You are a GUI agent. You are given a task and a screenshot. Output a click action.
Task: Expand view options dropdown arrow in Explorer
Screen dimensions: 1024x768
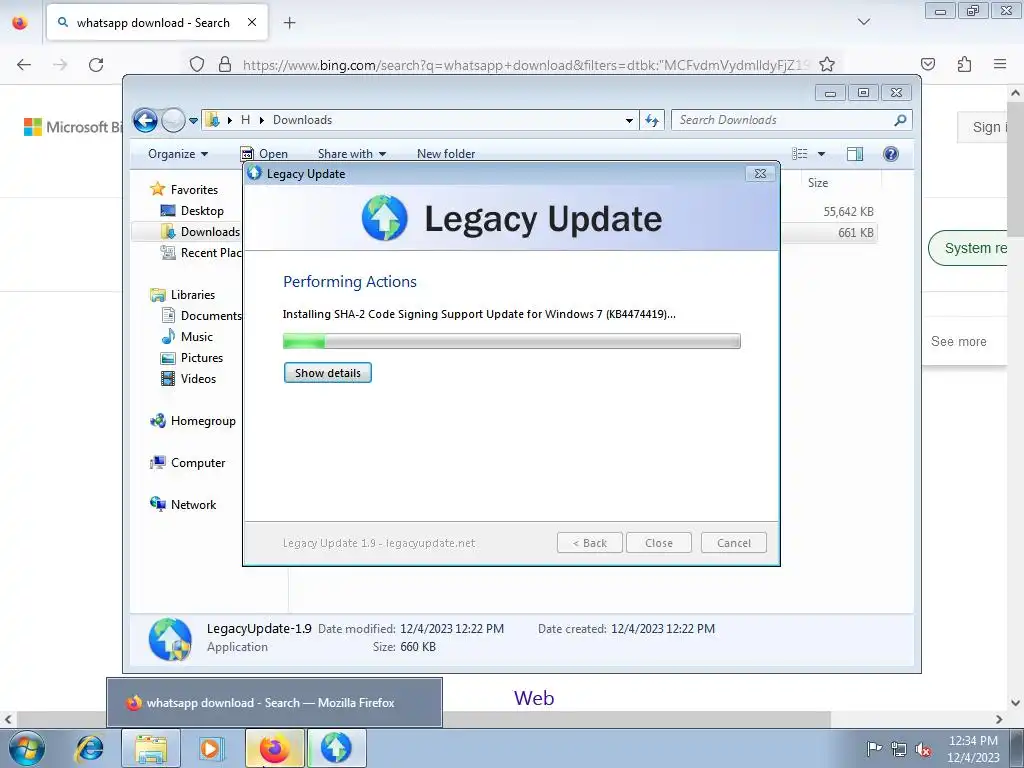click(822, 153)
